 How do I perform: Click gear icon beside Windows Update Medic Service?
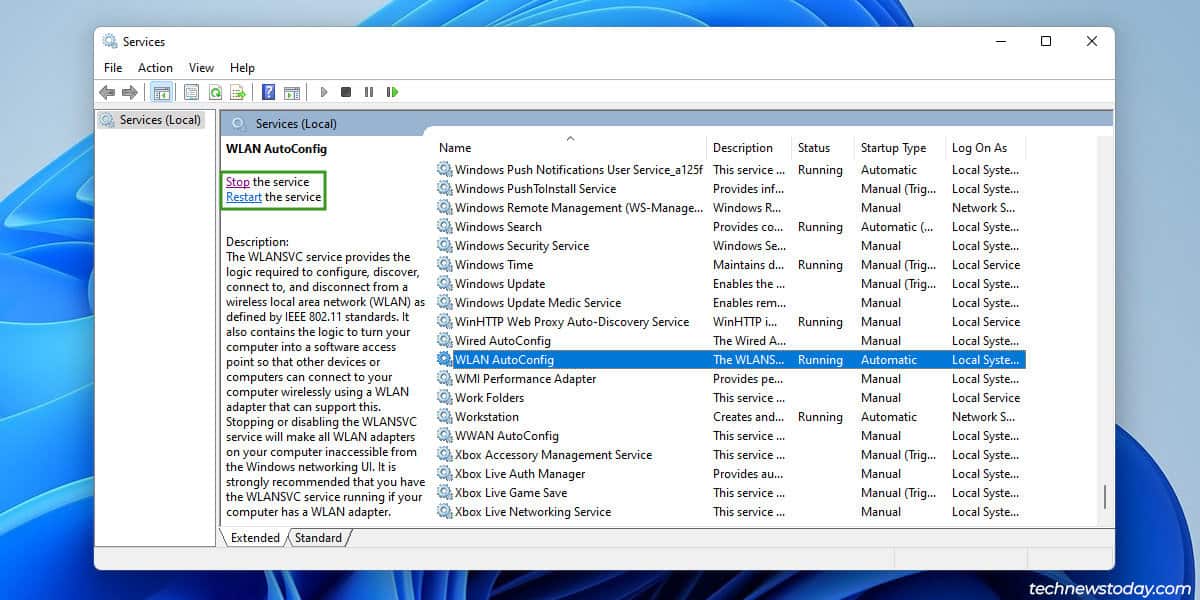click(x=445, y=303)
